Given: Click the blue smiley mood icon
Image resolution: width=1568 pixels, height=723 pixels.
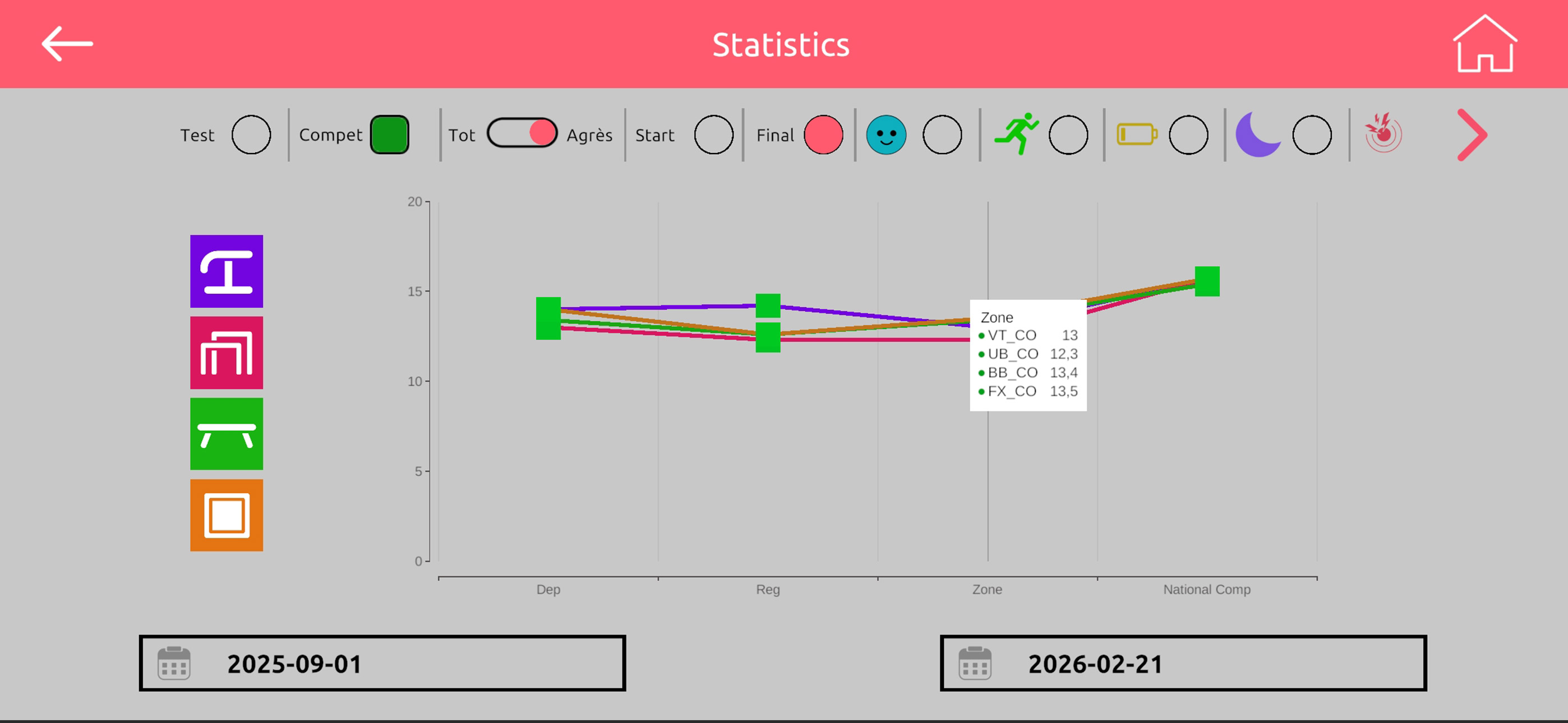Looking at the screenshot, I should click(x=886, y=135).
